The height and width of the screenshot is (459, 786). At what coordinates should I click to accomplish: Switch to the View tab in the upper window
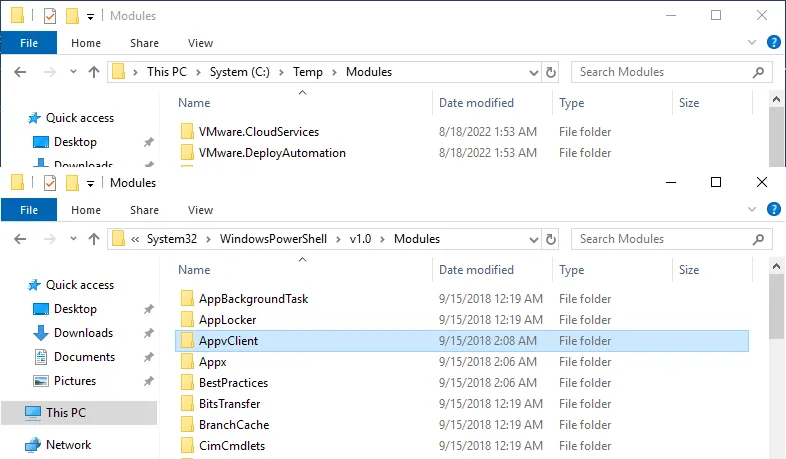point(200,43)
